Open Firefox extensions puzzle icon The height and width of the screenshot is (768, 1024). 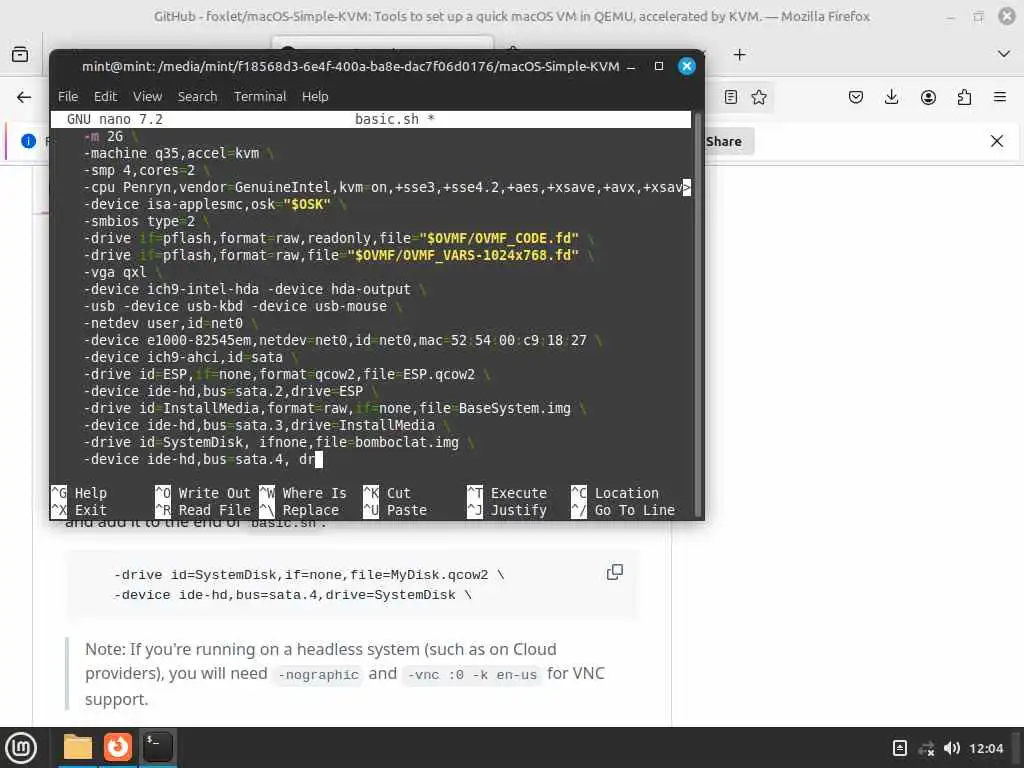pyautogui.click(x=964, y=97)
